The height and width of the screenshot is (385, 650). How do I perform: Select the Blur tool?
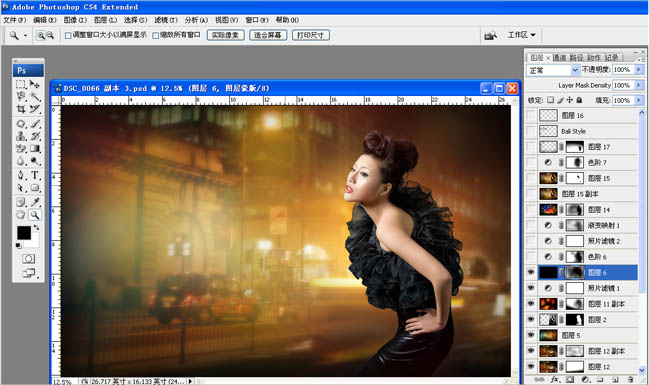click(21, 161)
